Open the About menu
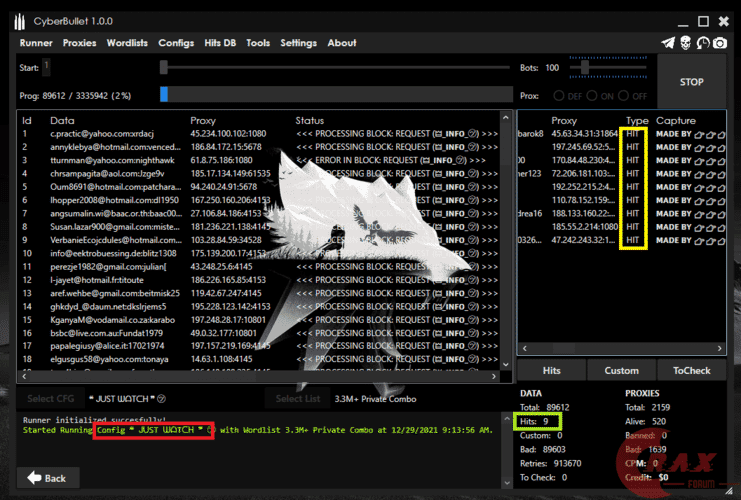Screen dimensions: 741x500 point(342,43)
